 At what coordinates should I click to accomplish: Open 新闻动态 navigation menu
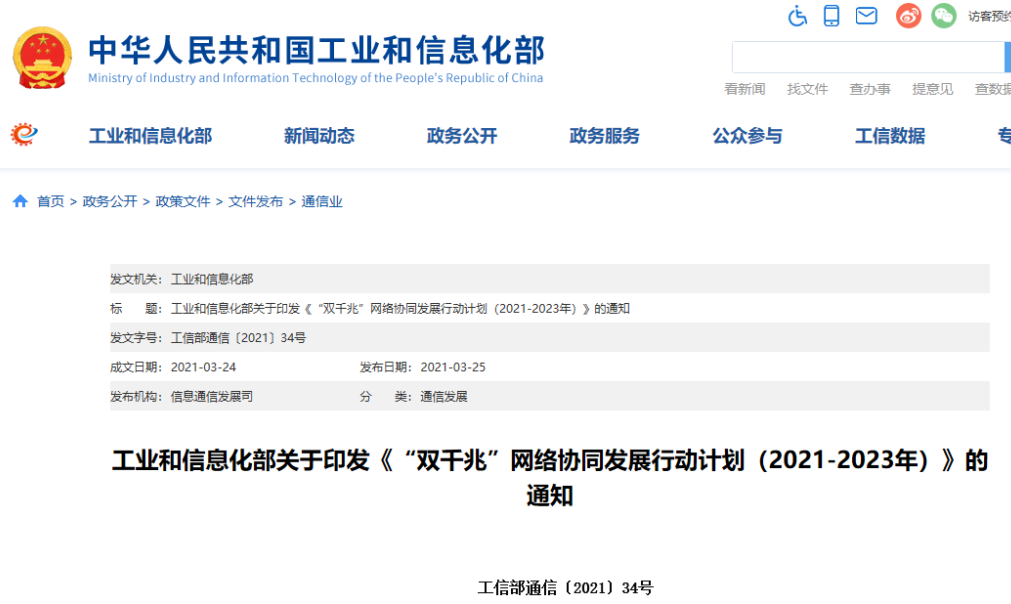click(x=319, y=135)
